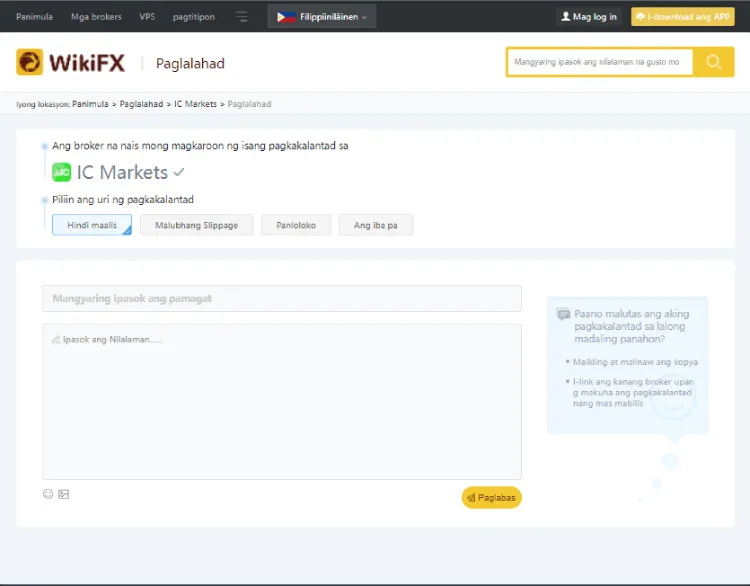The image size is (750, 586).
Task: Open Panimula in the top navigation
Action: pyautogui.click(x=34, y=17)
